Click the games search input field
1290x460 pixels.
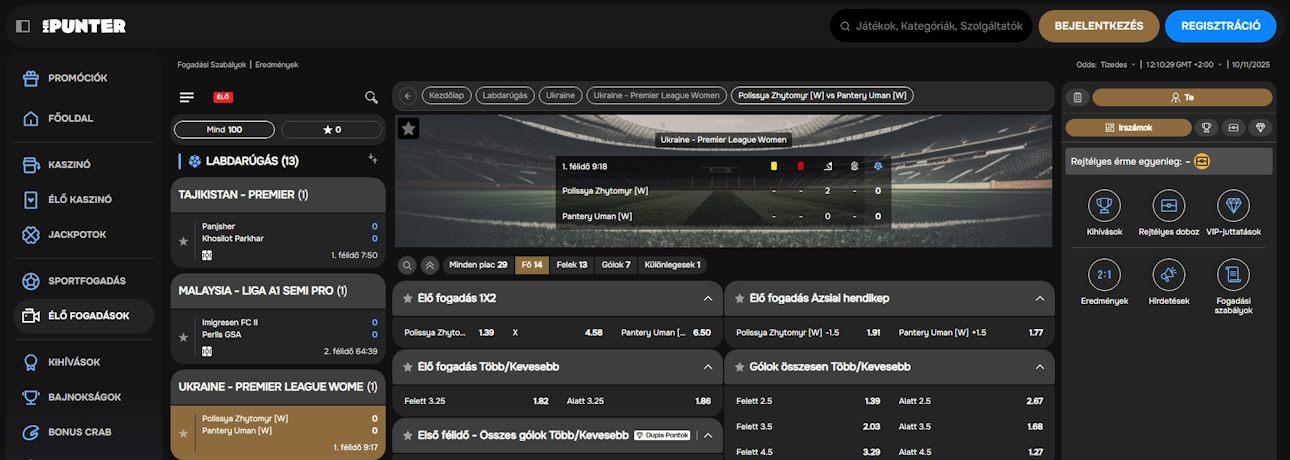coord(938,26)
